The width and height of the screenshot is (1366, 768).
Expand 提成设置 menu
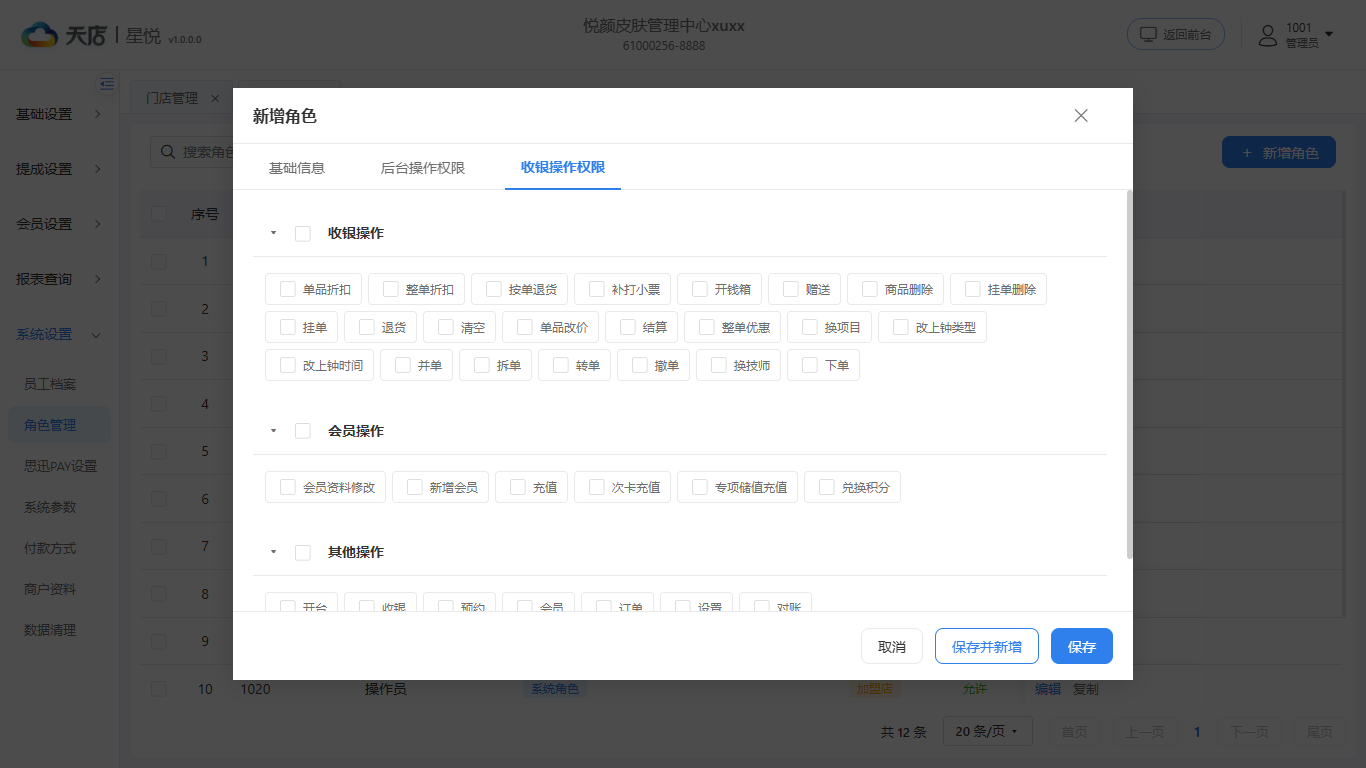pos(59,169)
